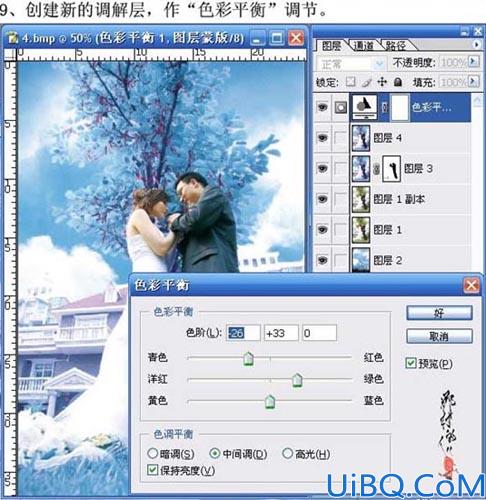
Task: Select the 图层 1 layer name
Action: point(387,230)
